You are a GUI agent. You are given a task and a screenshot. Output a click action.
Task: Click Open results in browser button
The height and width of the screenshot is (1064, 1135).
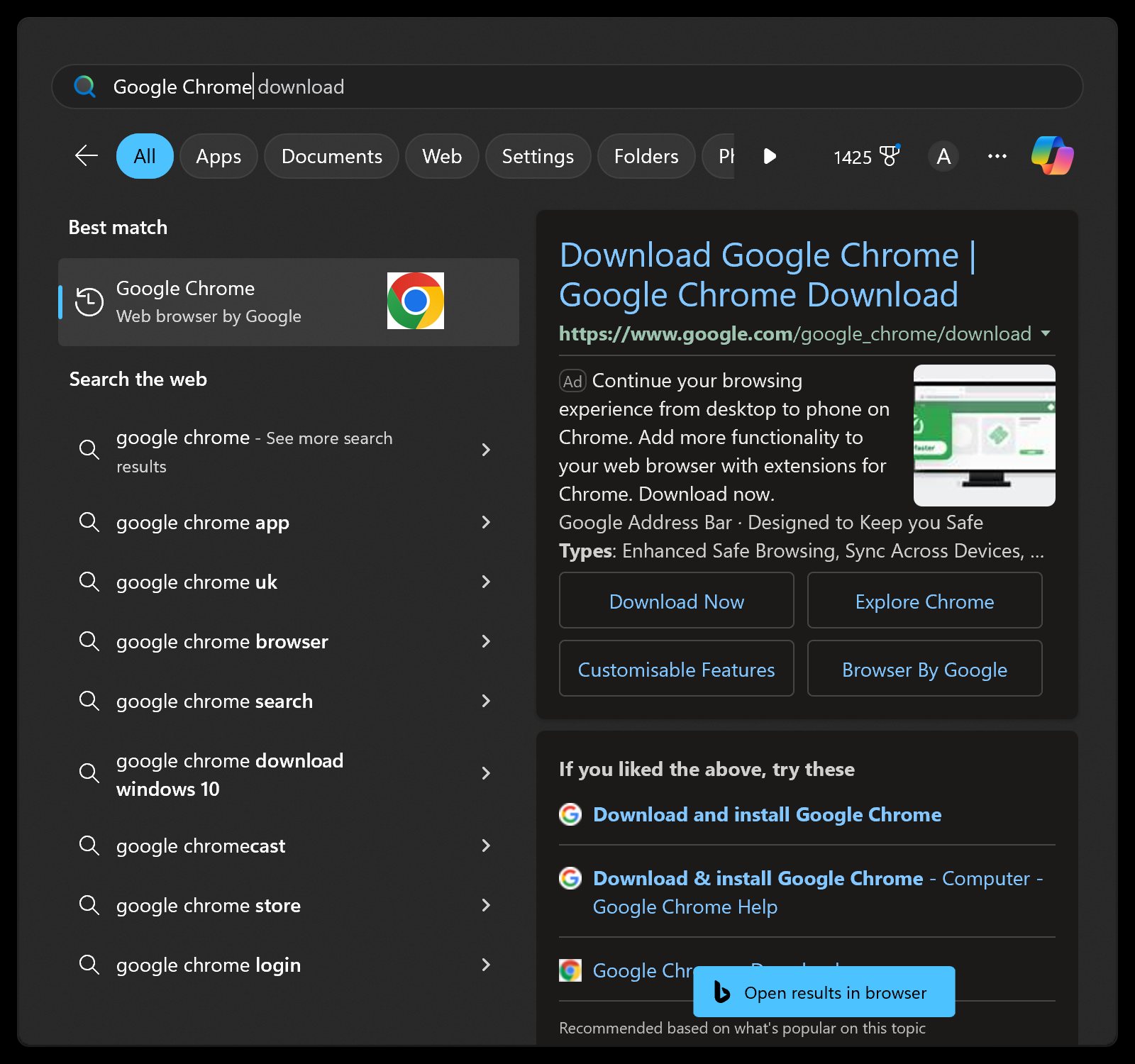click(x=824, y=992)
